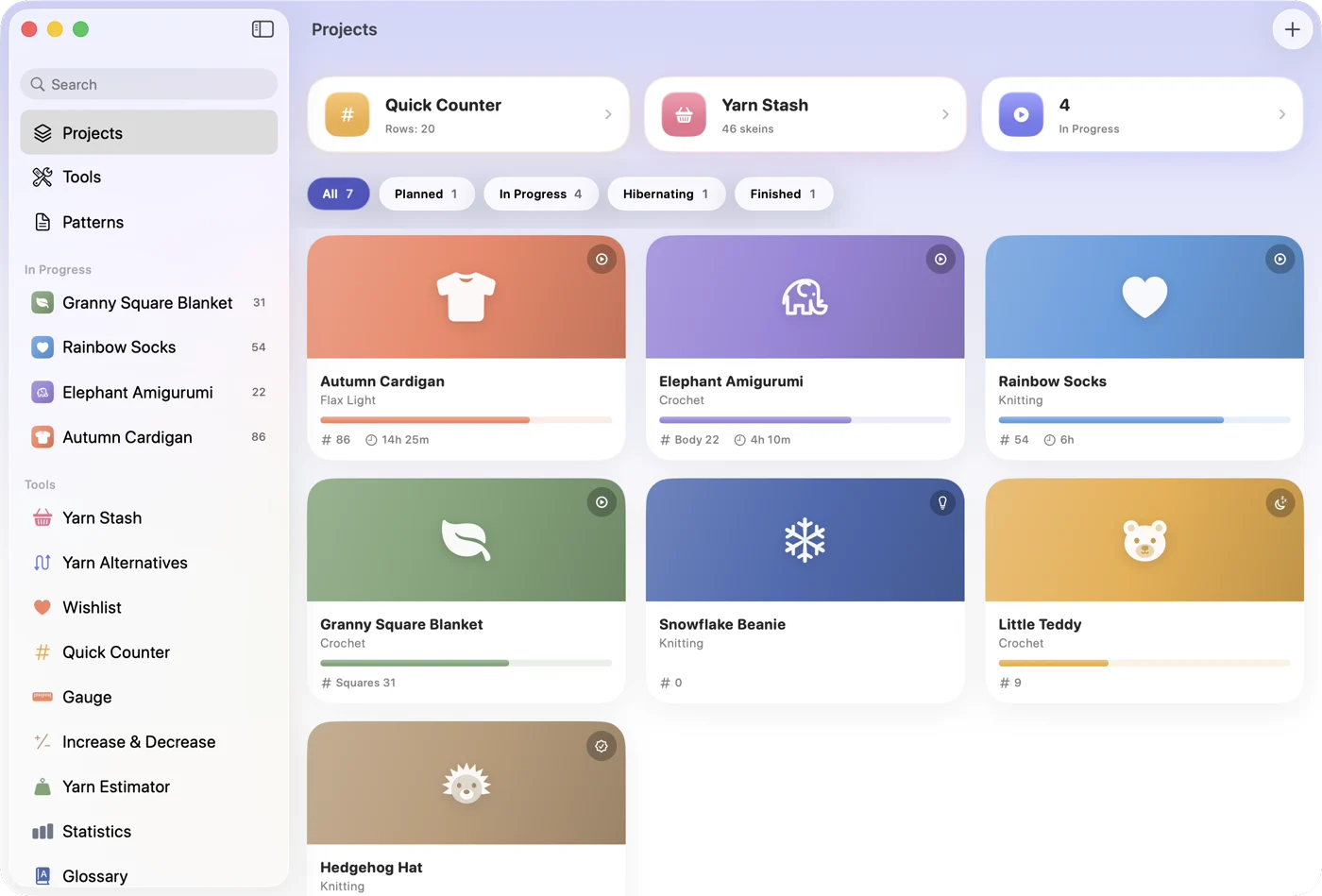Click the Yarn Stash basket icon card

coord(684,114)
